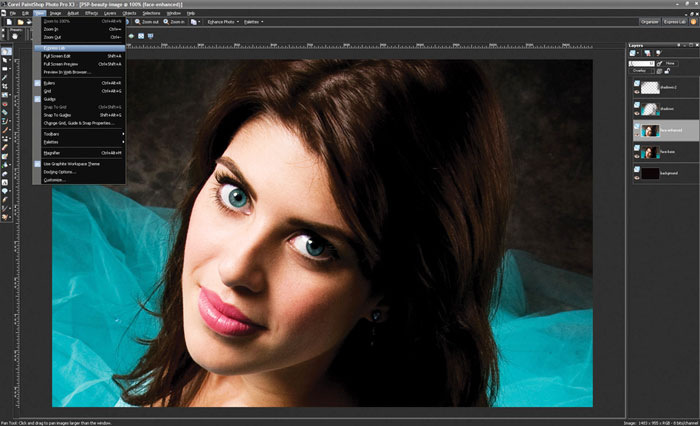The image size is (700, 426).
Task: Select the Crop tool
Action: (5, 86)
